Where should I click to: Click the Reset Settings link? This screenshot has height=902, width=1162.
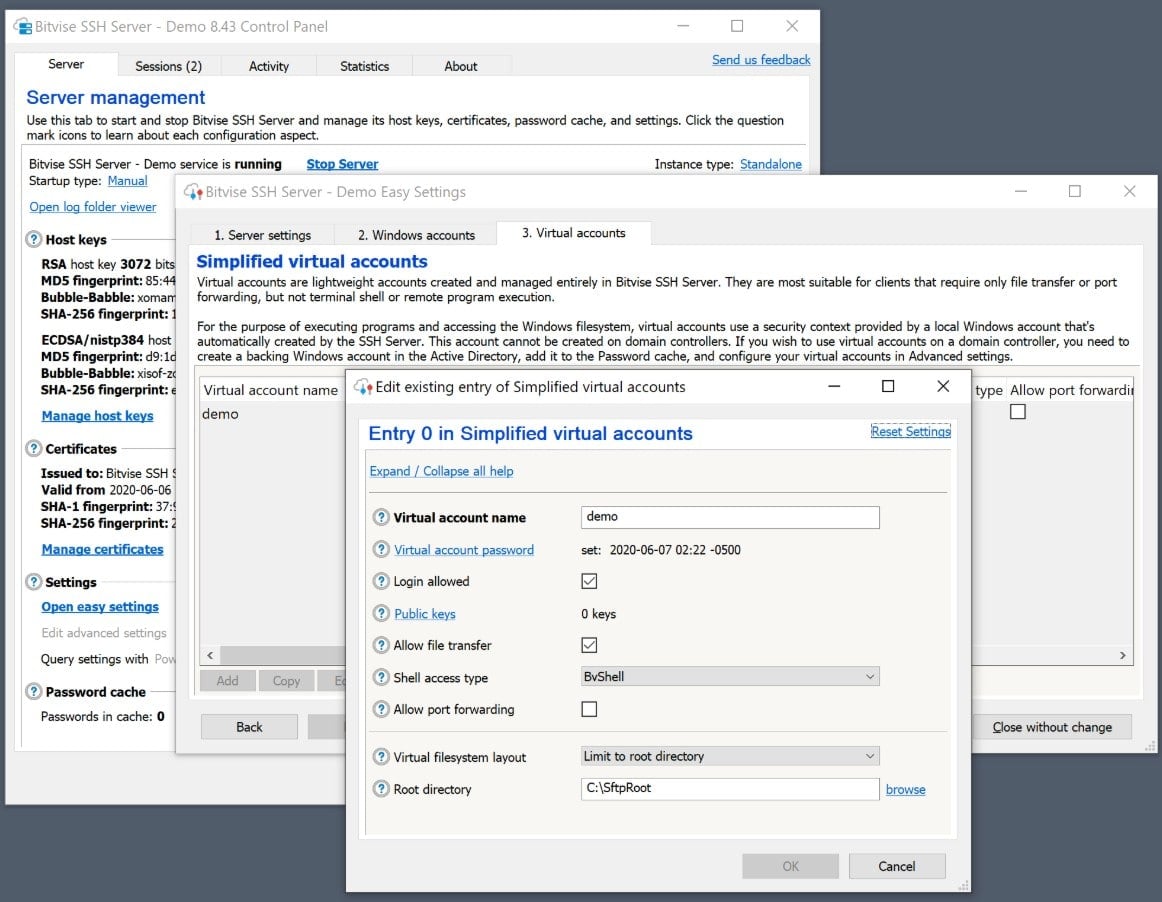[911, 431]
